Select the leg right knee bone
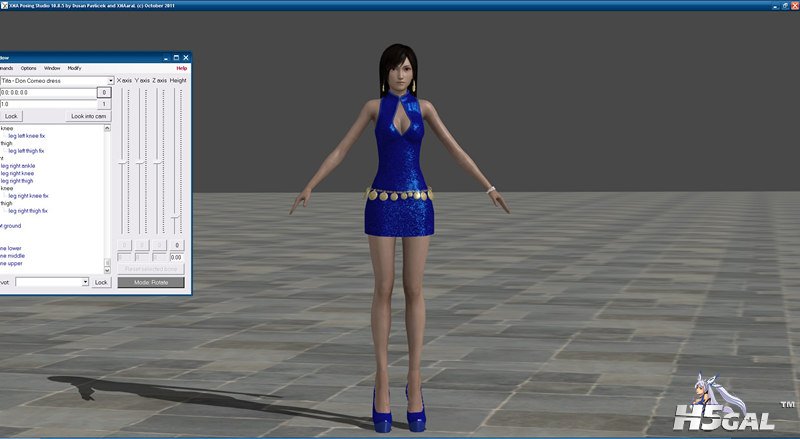The height and width of the screenshot is (439, 800). (x=17, y=174)
